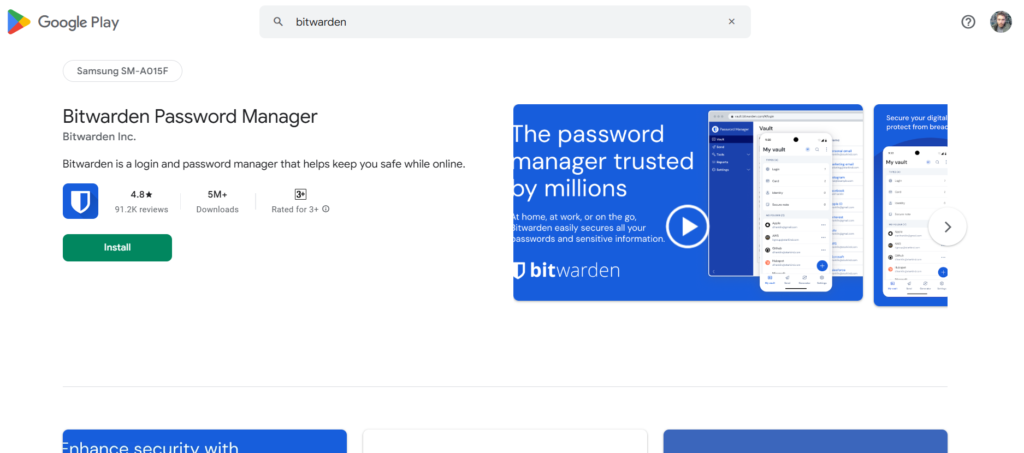Viewport: 1024px width, 453px height.
Task: Click the Google Play logo
Action: point(63,22)
